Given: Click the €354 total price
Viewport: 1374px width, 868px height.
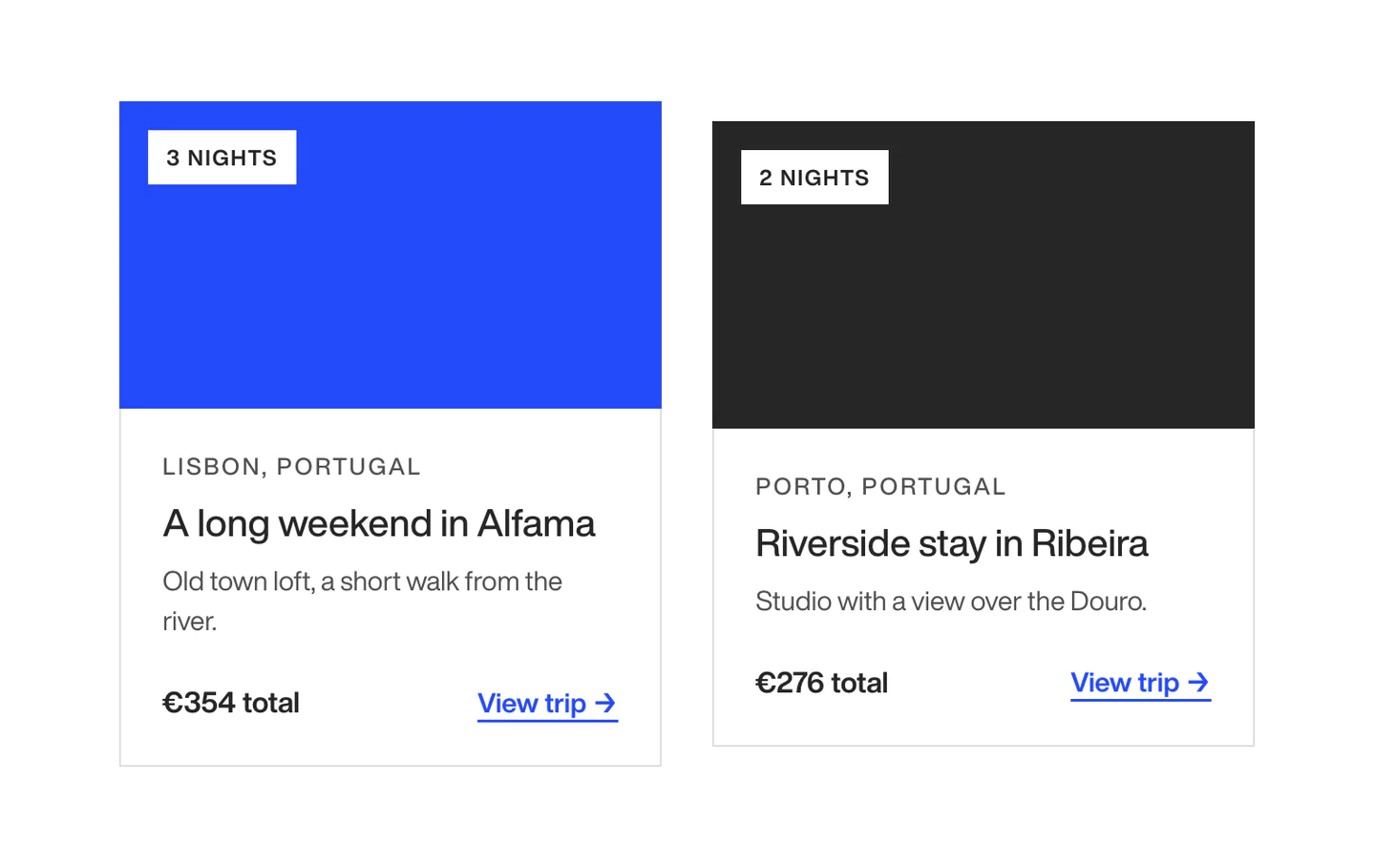Looking at the screenshot, I should 231,704.
